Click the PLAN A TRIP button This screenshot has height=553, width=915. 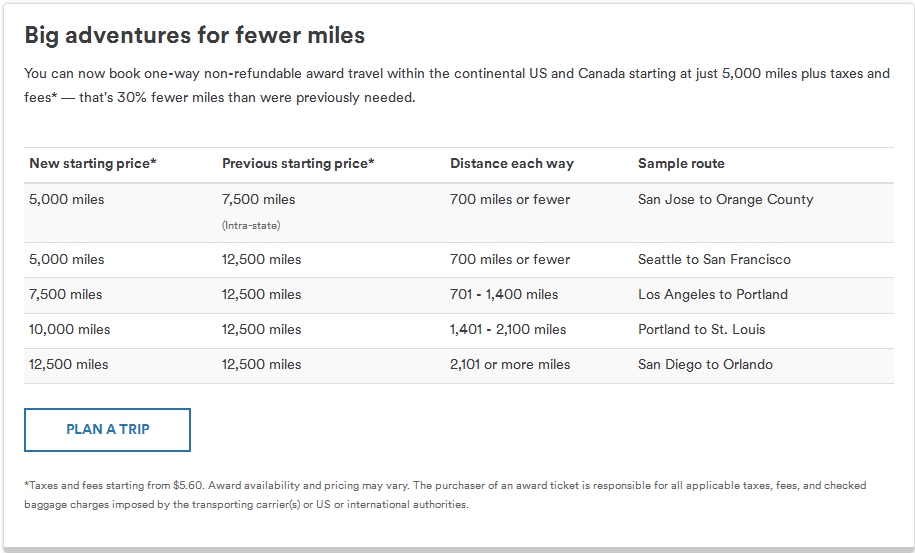107,430
